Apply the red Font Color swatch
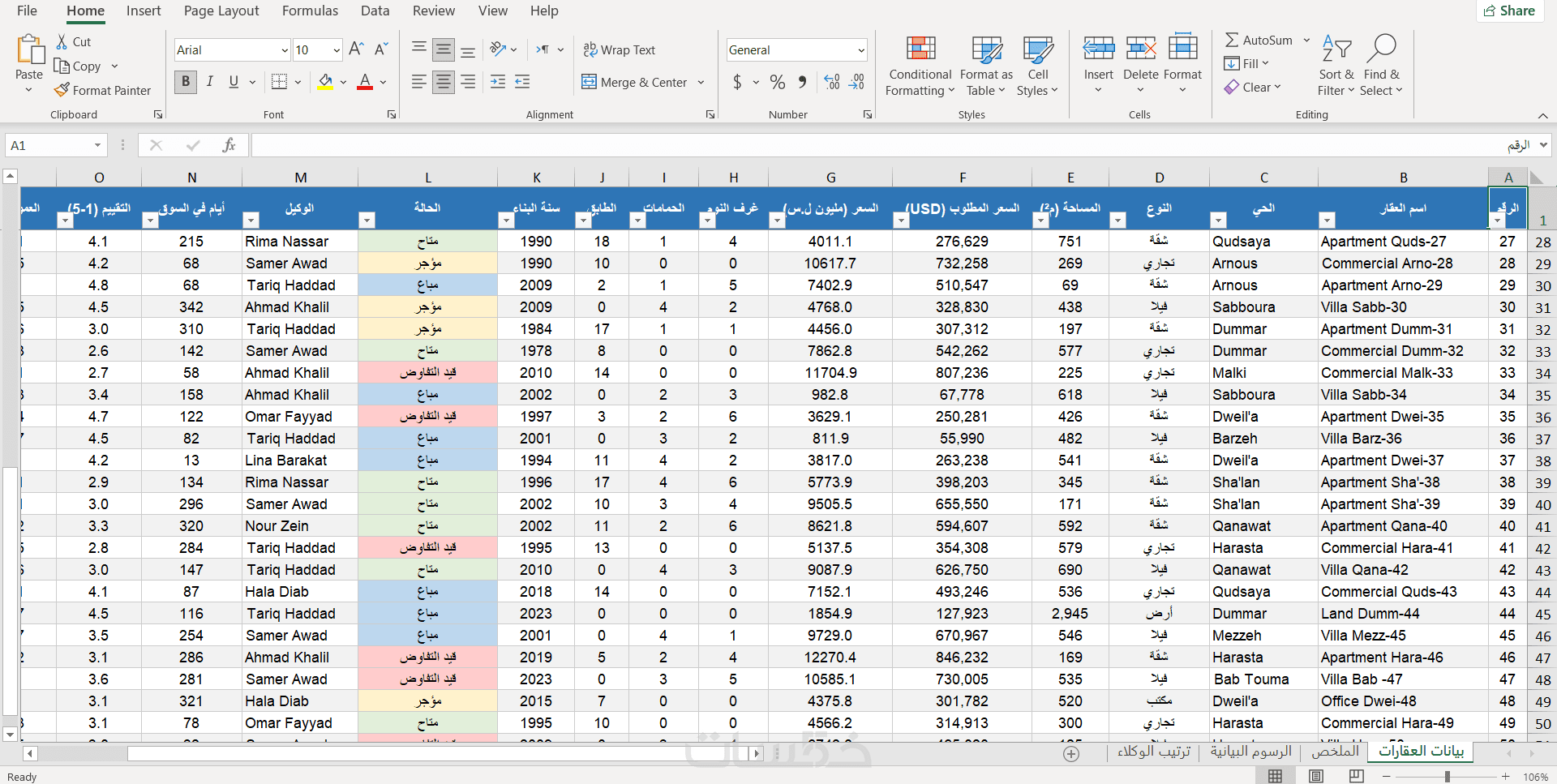The image size is (1557, 784). [365, 82]
